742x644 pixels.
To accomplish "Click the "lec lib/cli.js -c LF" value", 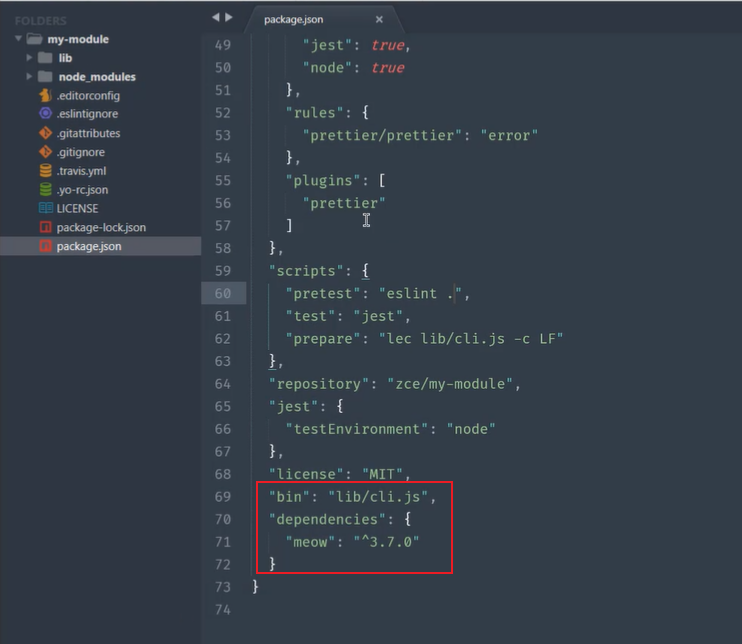I will 471,339.
